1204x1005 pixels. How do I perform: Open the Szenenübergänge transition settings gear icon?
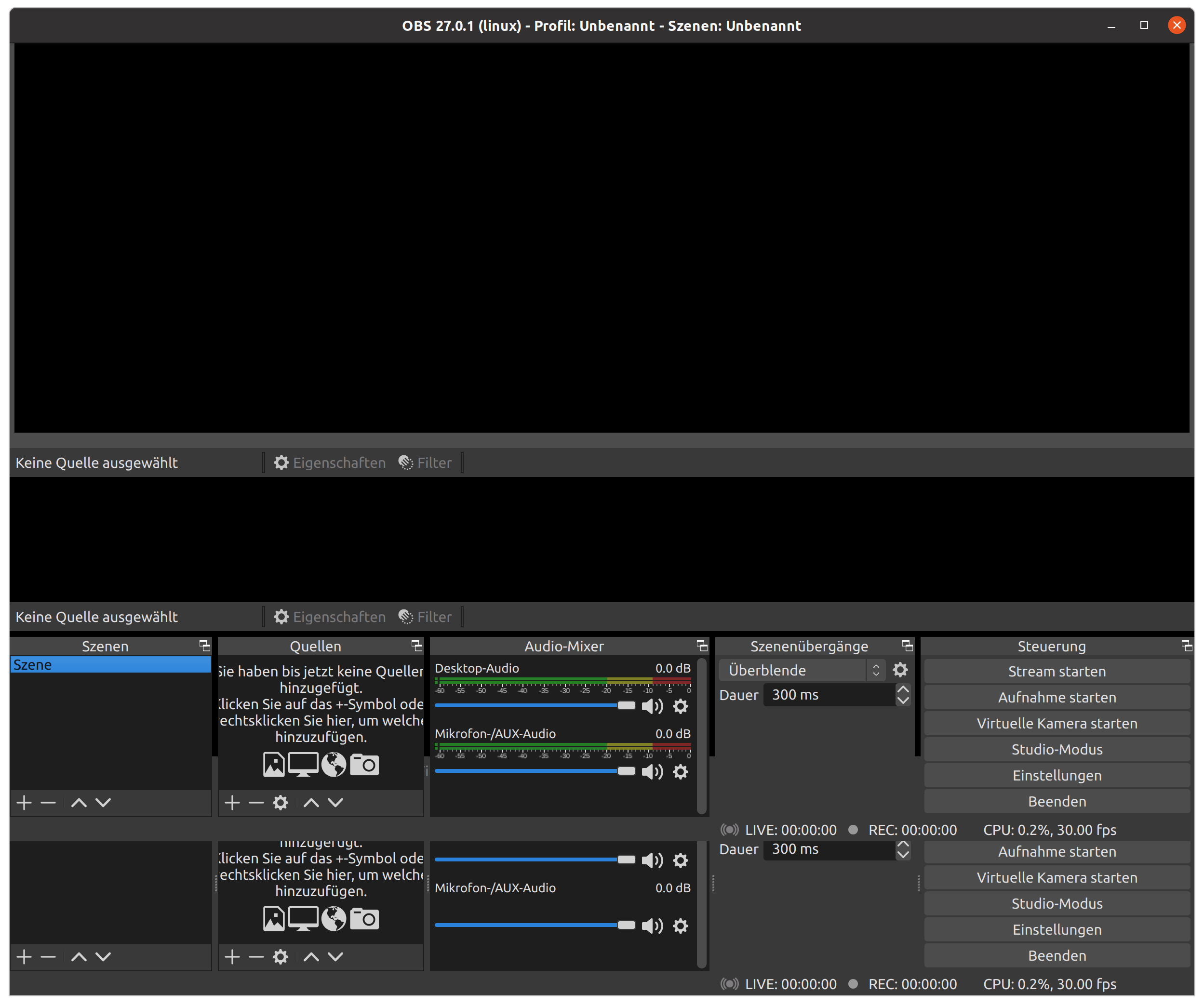(x=900, y=670)
